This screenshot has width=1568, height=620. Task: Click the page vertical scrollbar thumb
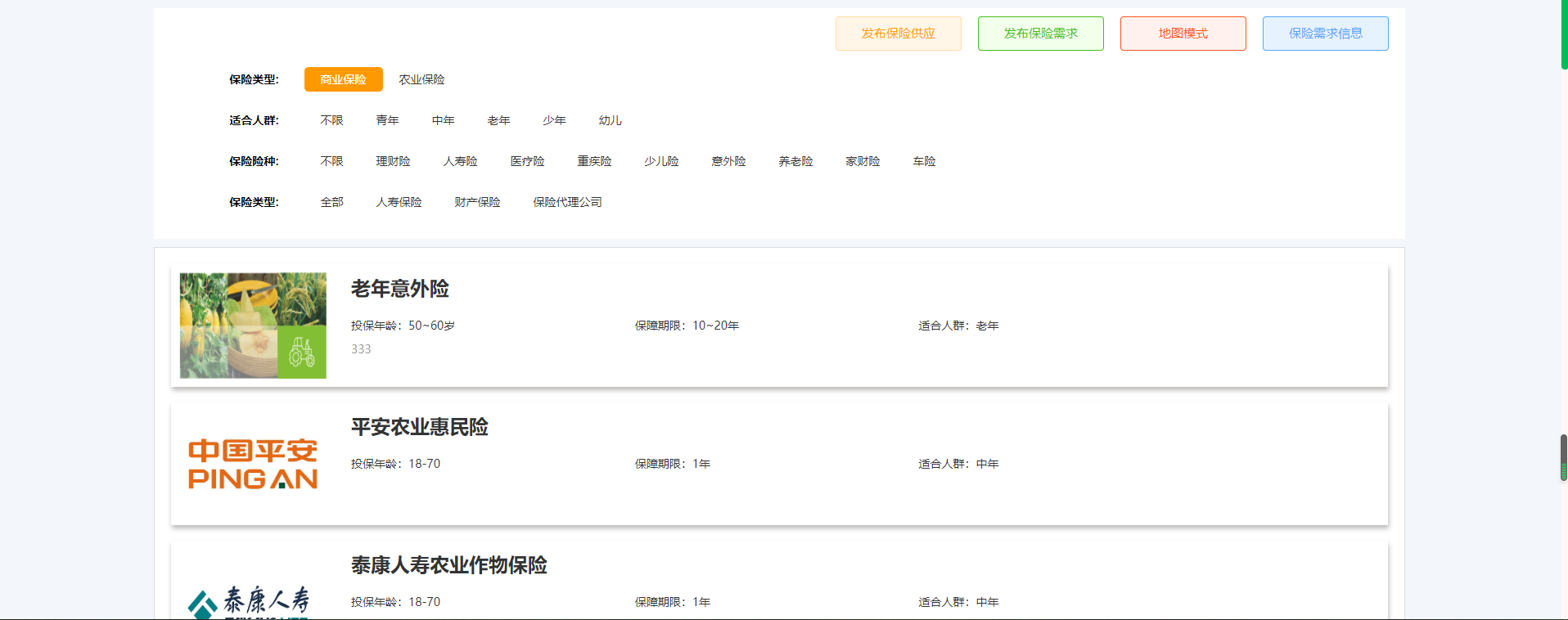click(x=1563, y=457)
